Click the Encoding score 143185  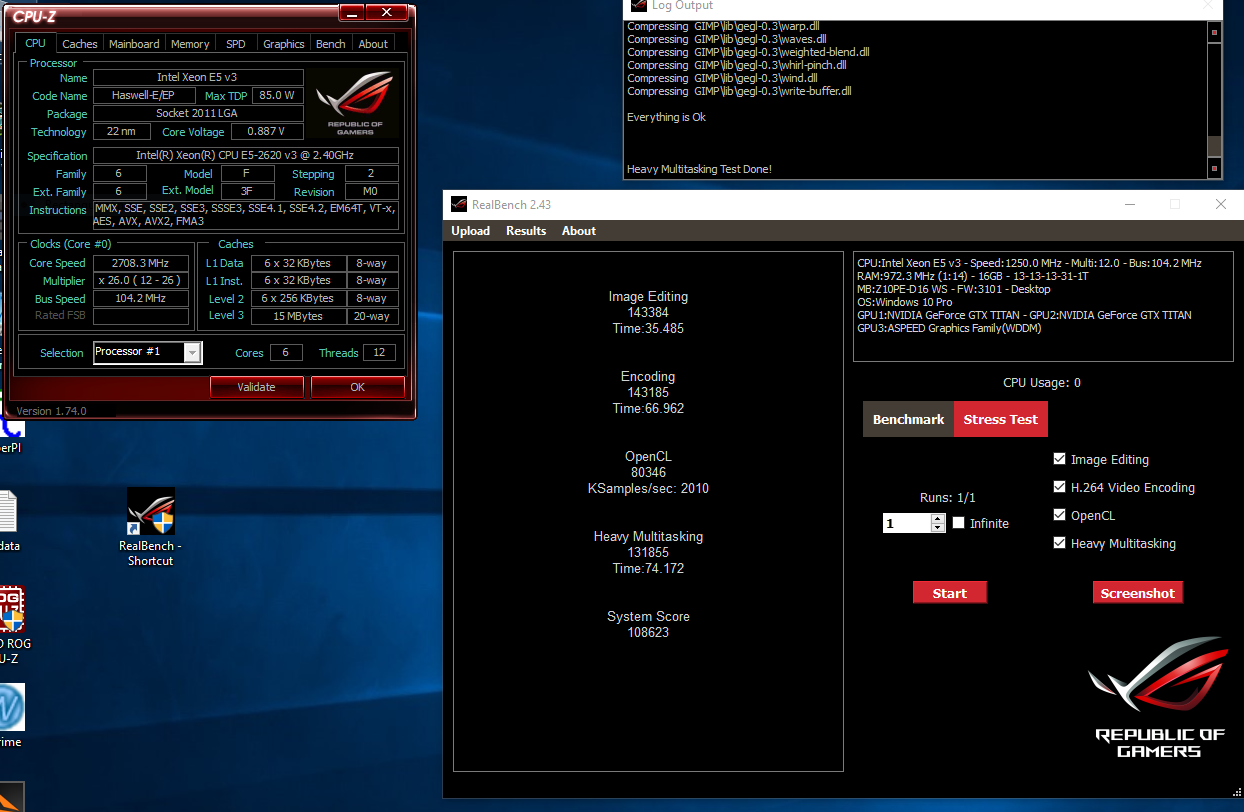[x=648, y=392]
